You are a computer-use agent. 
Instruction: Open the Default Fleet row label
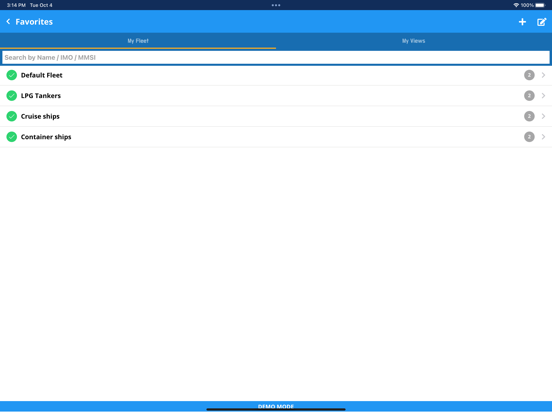(x=42, y=75)
